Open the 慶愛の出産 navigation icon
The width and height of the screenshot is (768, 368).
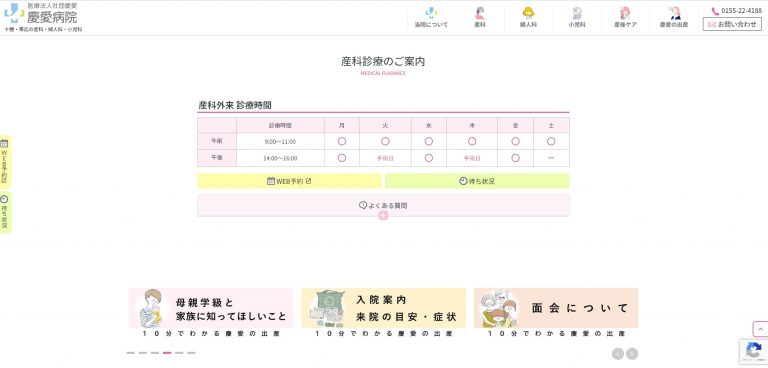coord(673,18)
